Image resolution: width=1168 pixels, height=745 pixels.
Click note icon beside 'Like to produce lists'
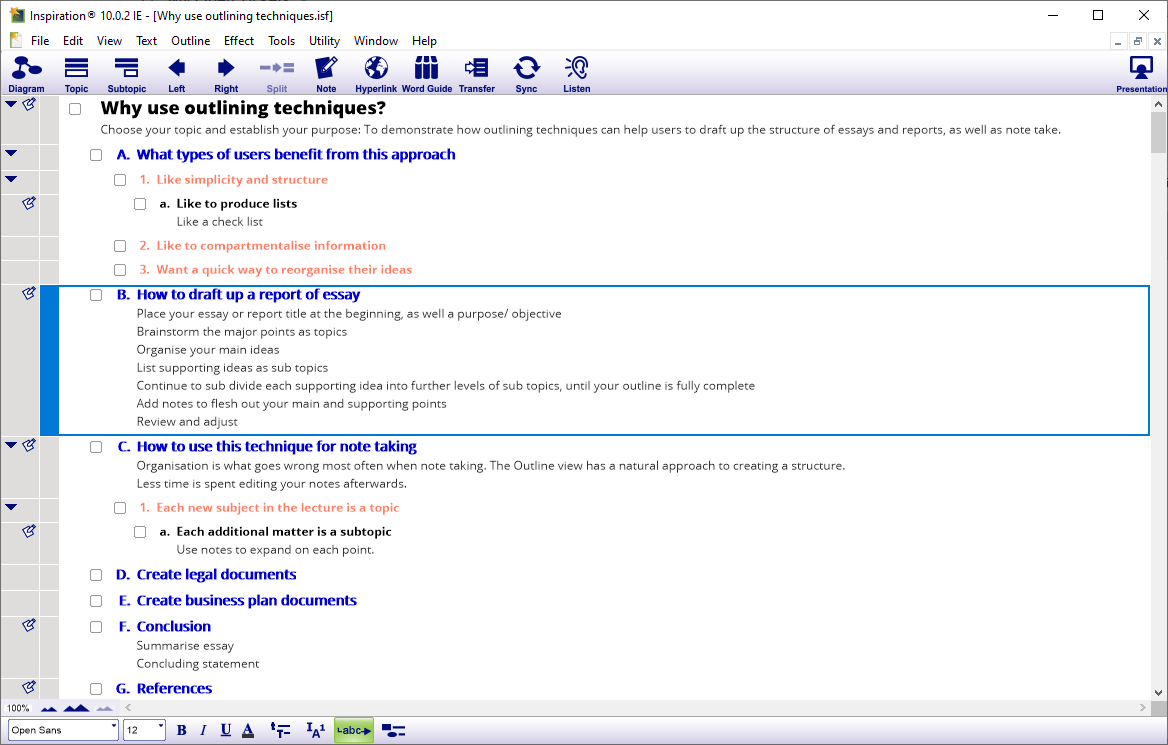29,203
